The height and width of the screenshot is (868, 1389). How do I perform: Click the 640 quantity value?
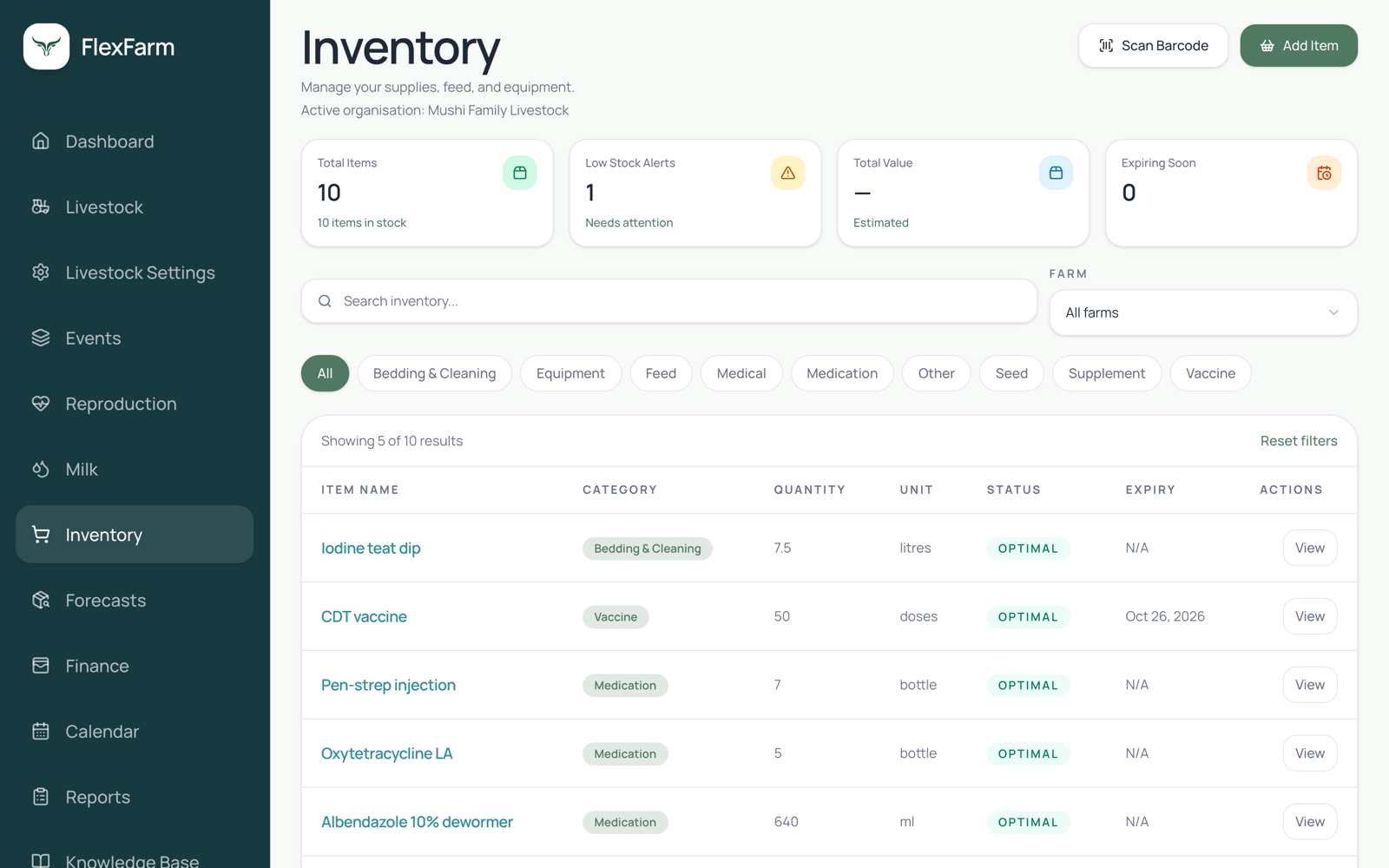786,821
